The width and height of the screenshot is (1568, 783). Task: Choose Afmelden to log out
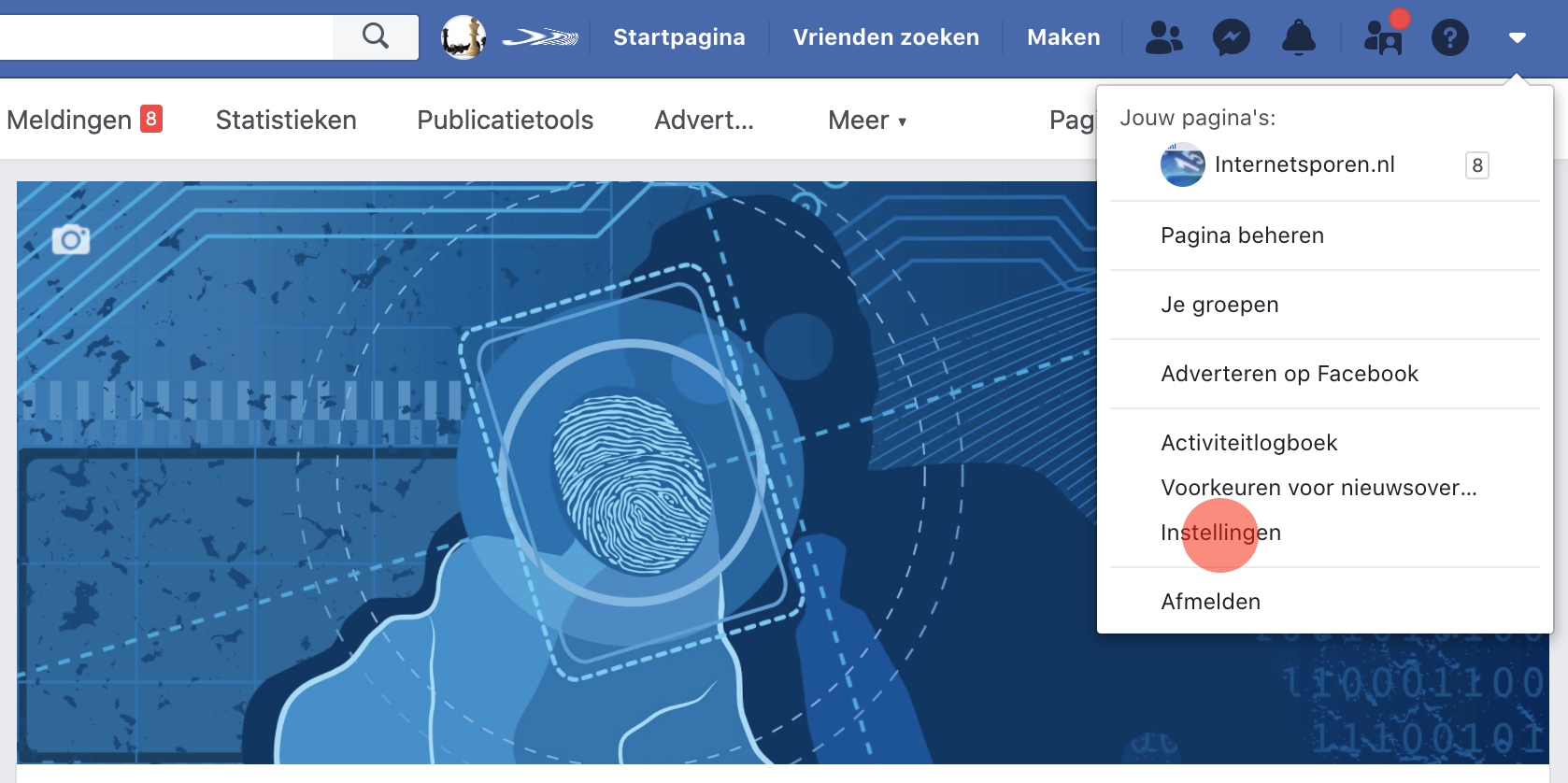tap(1210, 602)
